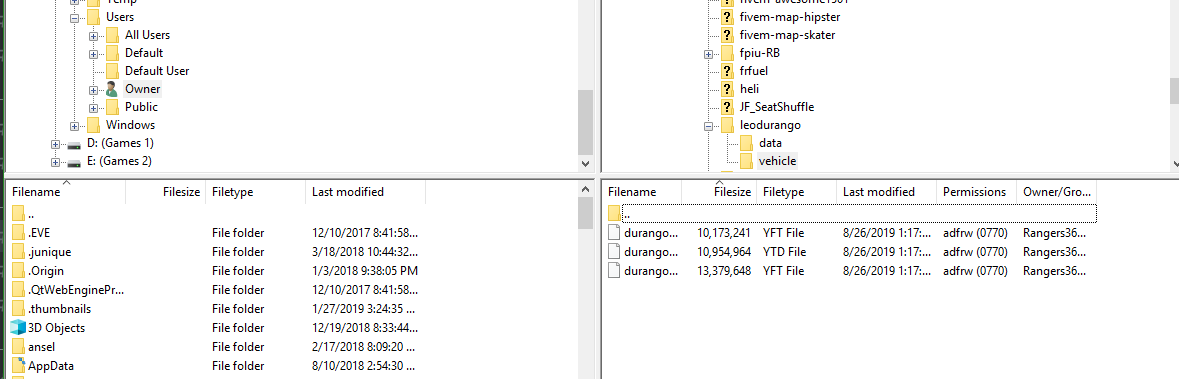This screenshot has height=379, width=1179.
Task: Click the 3D Objects cube icon
Action: [x=18, y=328]
